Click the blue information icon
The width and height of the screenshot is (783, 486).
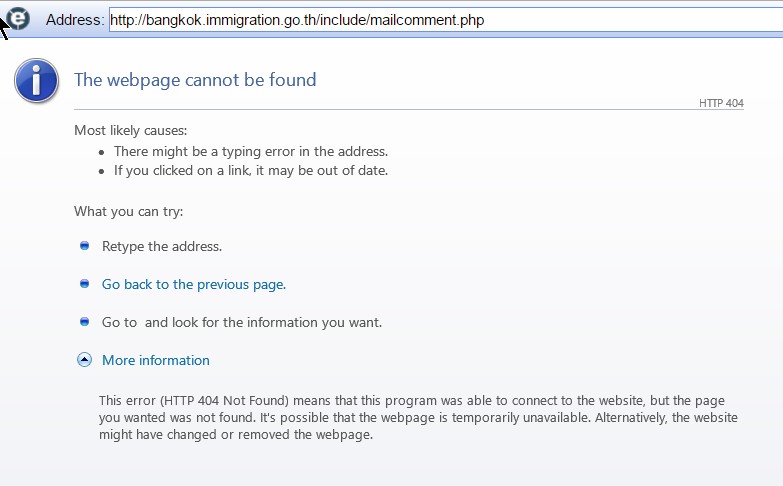tap(36, 80)
